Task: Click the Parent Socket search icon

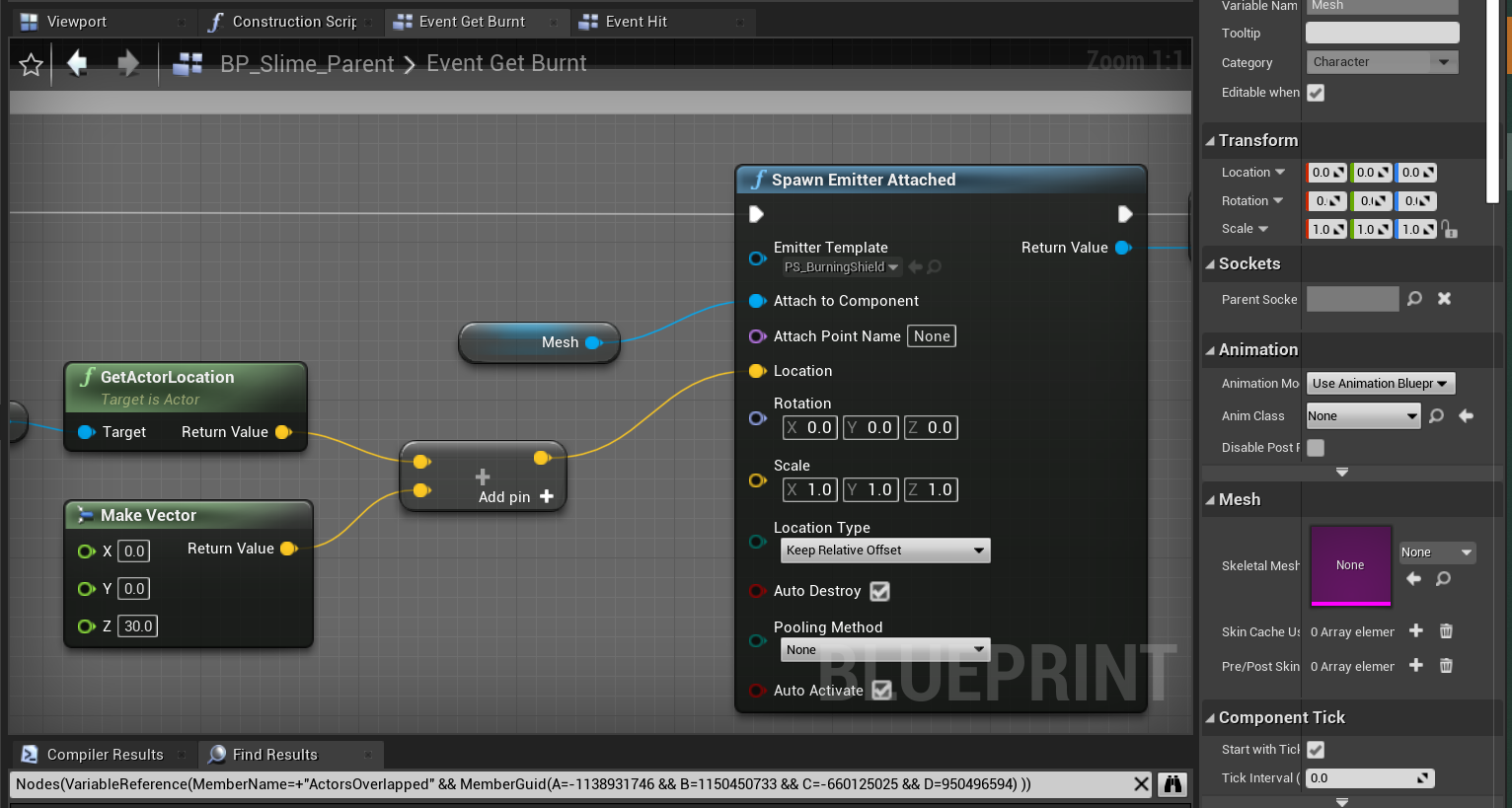Action: tap(1414, 299)
